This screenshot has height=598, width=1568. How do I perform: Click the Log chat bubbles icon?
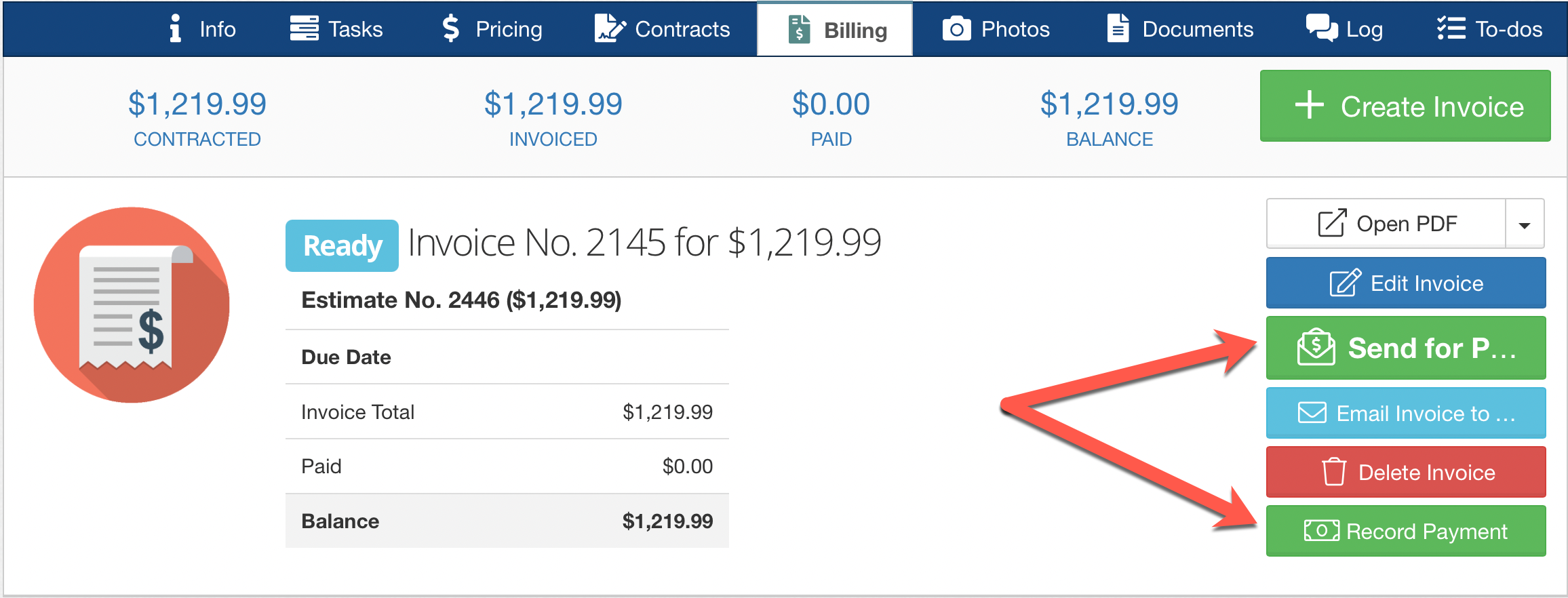coord(1321,29)
